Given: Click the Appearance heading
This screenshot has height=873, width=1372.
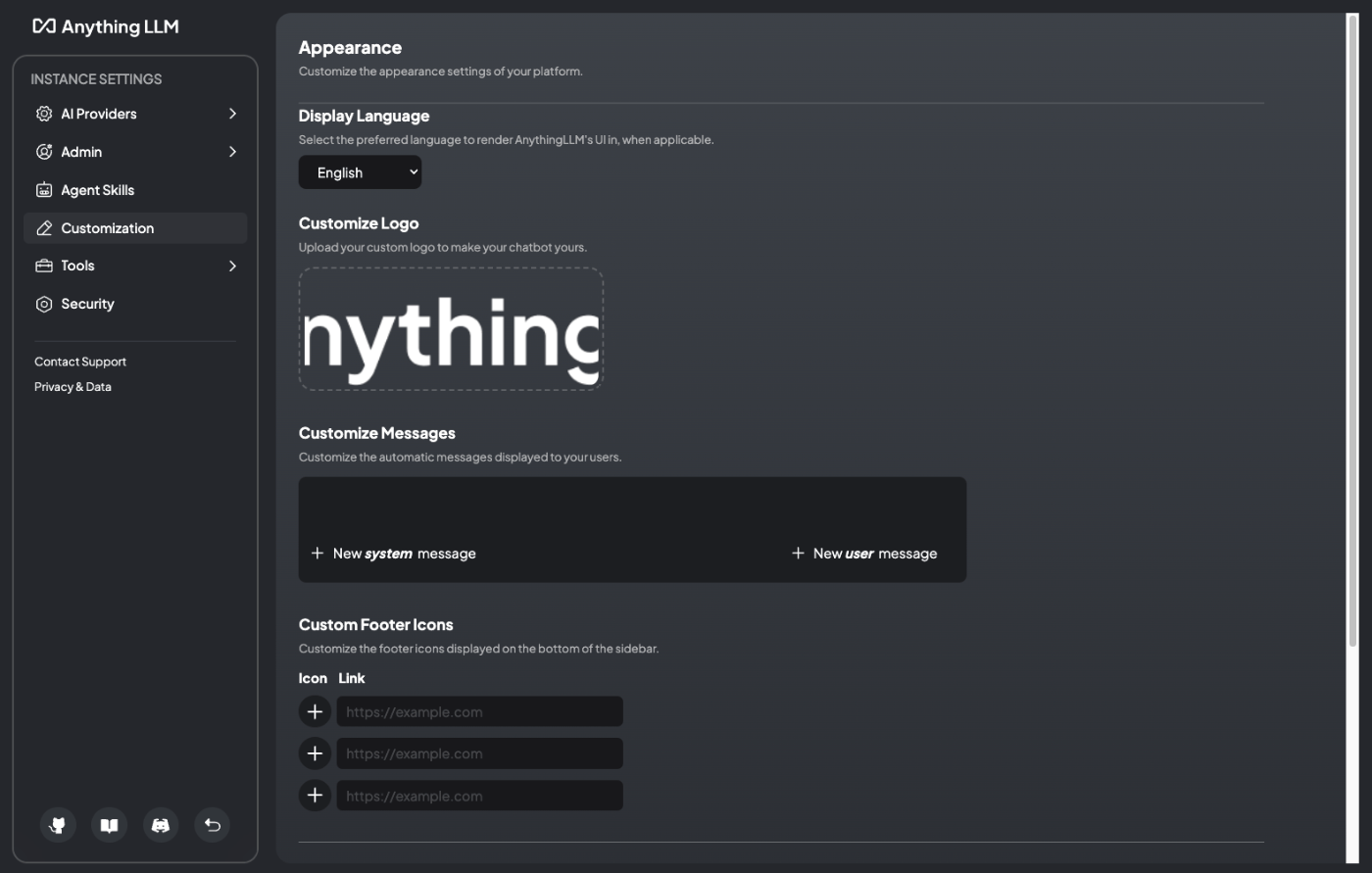Looking at the screenshot, I should (x=350, y=47).
